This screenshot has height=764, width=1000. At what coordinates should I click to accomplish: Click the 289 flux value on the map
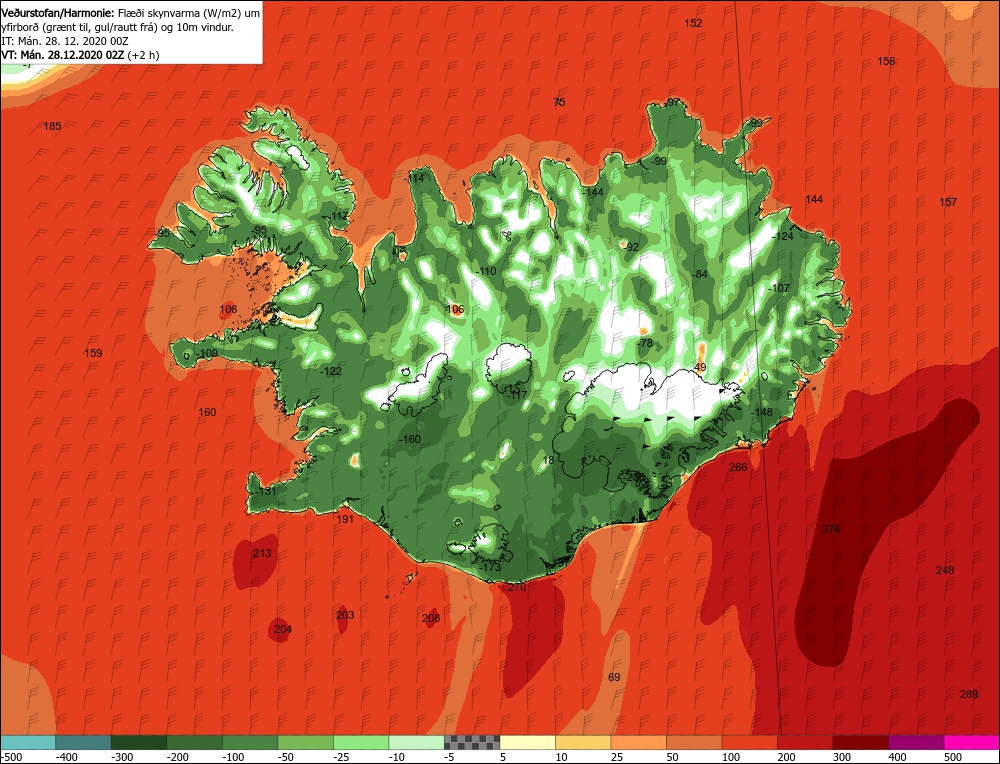[969, 694]
